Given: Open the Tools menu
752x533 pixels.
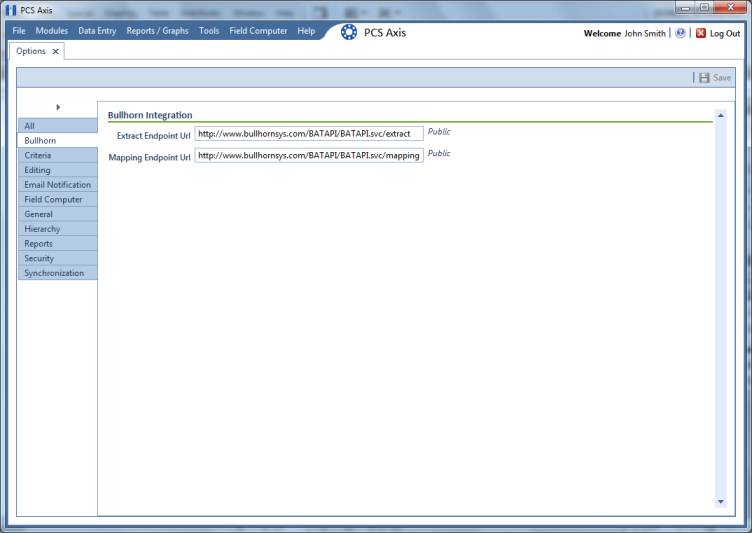Looking at the screenshot, I should [x=209, y=31].
